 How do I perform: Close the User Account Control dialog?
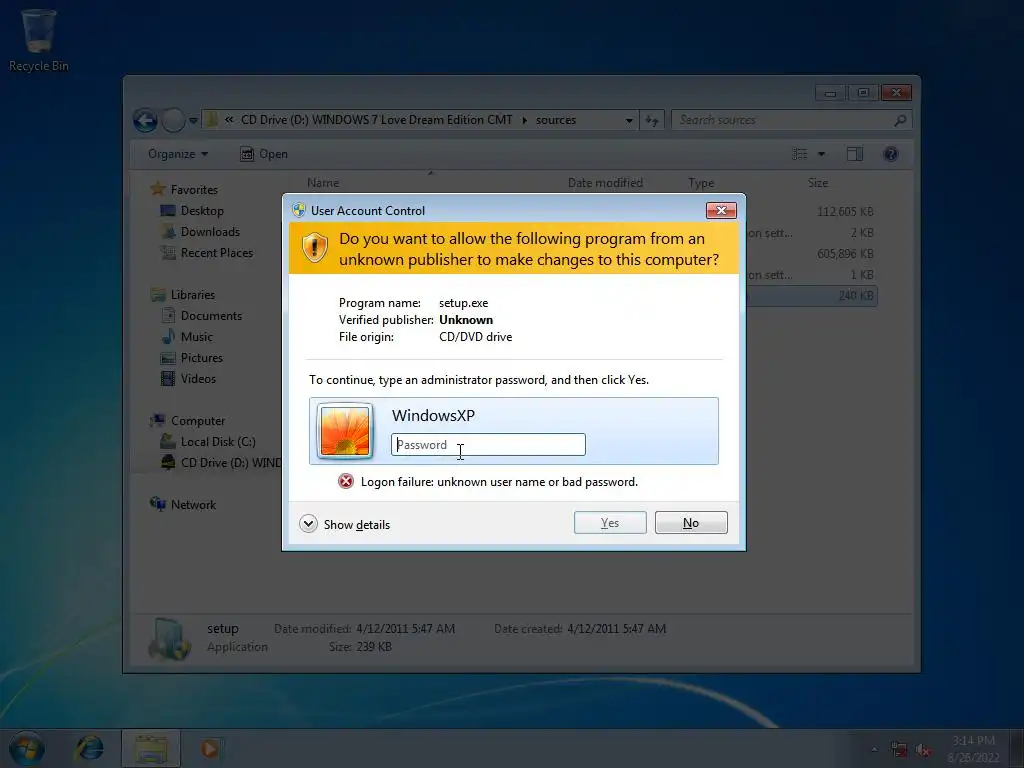[721, 210]
